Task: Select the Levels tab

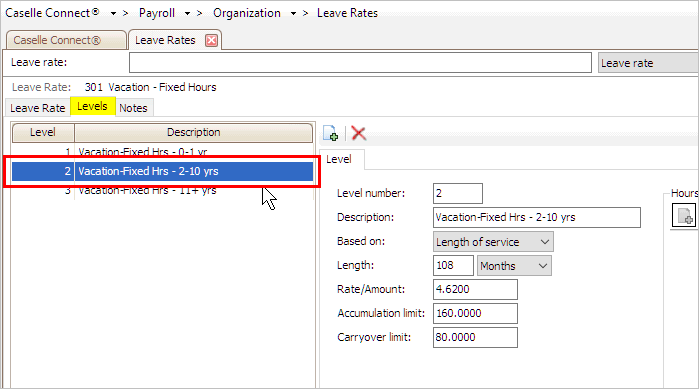Action: click(92, 106)
